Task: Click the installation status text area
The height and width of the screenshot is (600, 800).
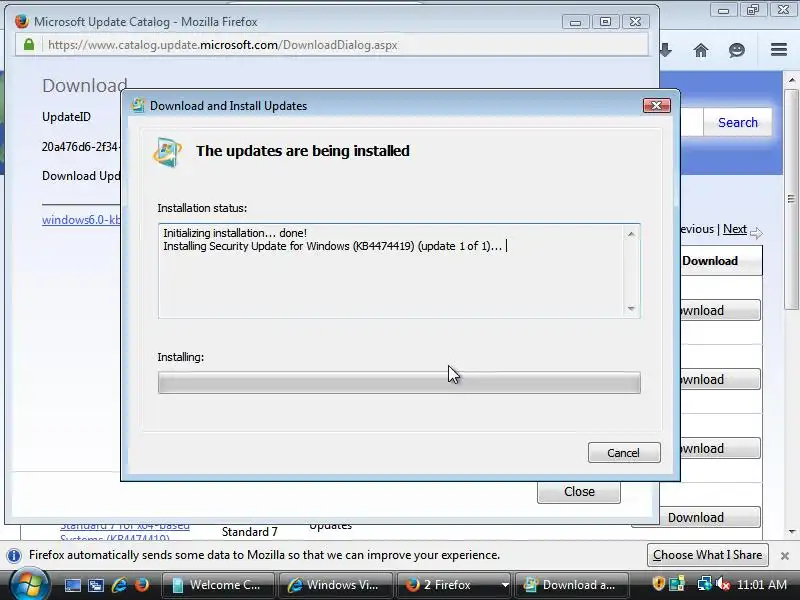Action: click(x=399, y=271)
